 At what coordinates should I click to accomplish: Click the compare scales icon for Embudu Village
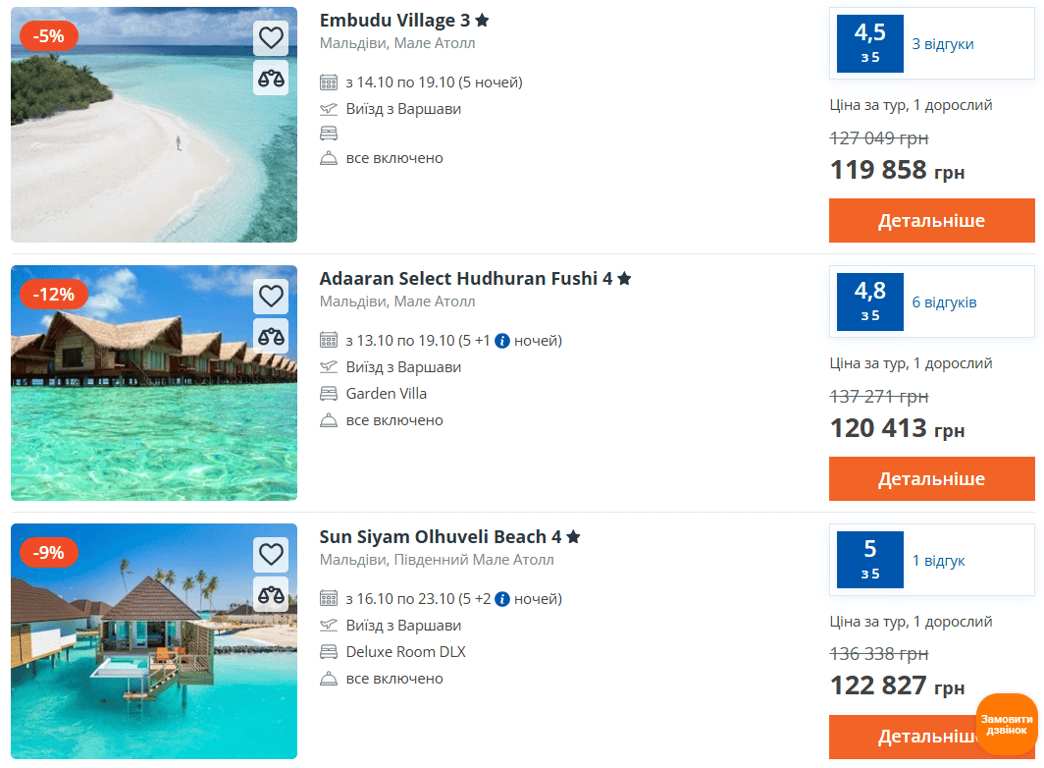click(x=270, y=78)
